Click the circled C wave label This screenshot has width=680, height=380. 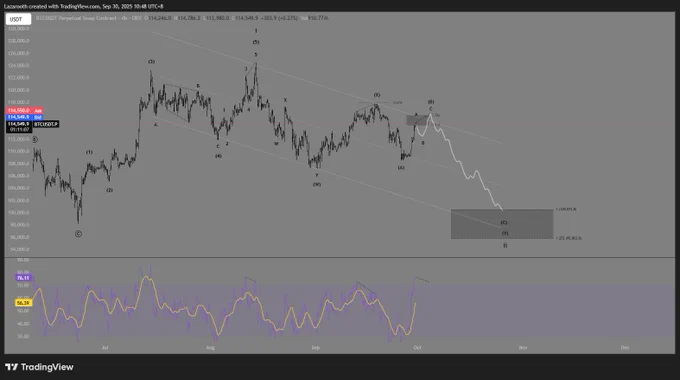point(78,234)
